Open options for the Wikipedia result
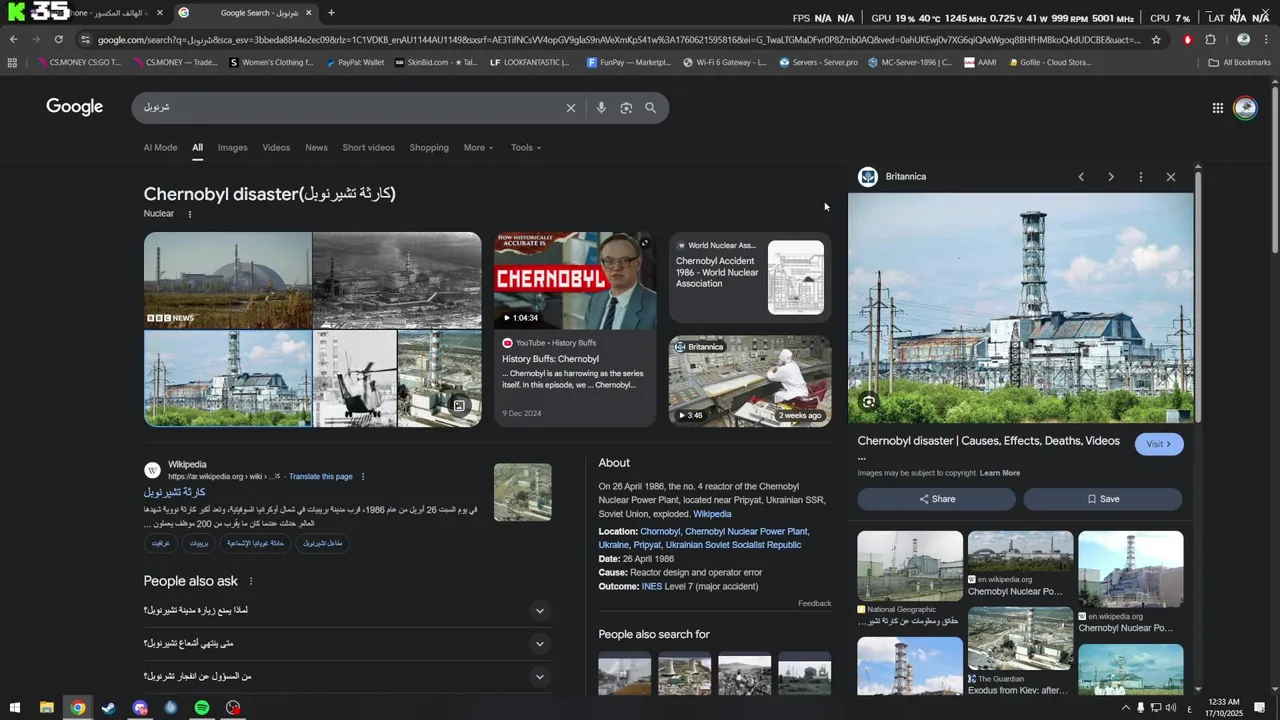The width and height of the screenshot is (1280, 720). 363,477
